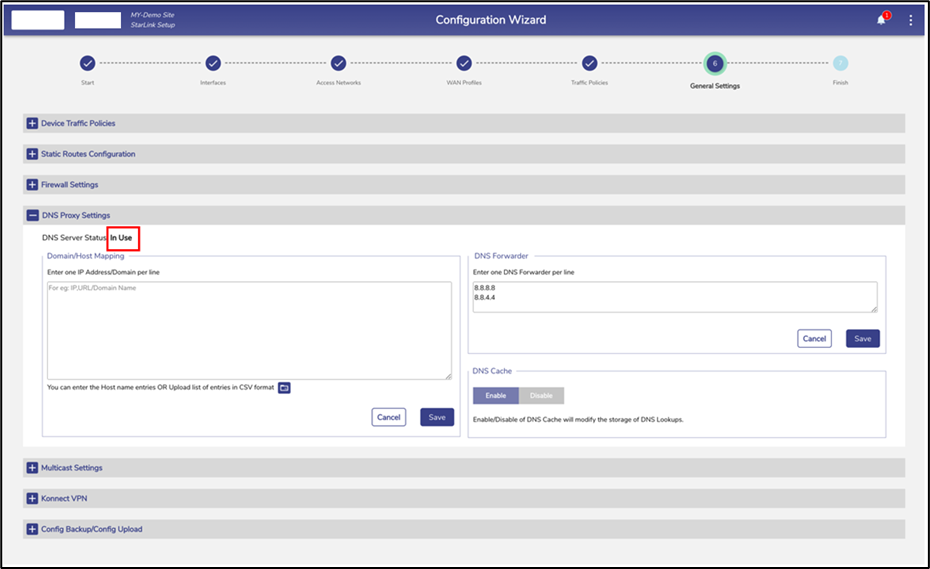Image resolution: width=930 pixels, height=569 pixels.
Task: Select the General Settings step 6
Action: pos(714,63)
